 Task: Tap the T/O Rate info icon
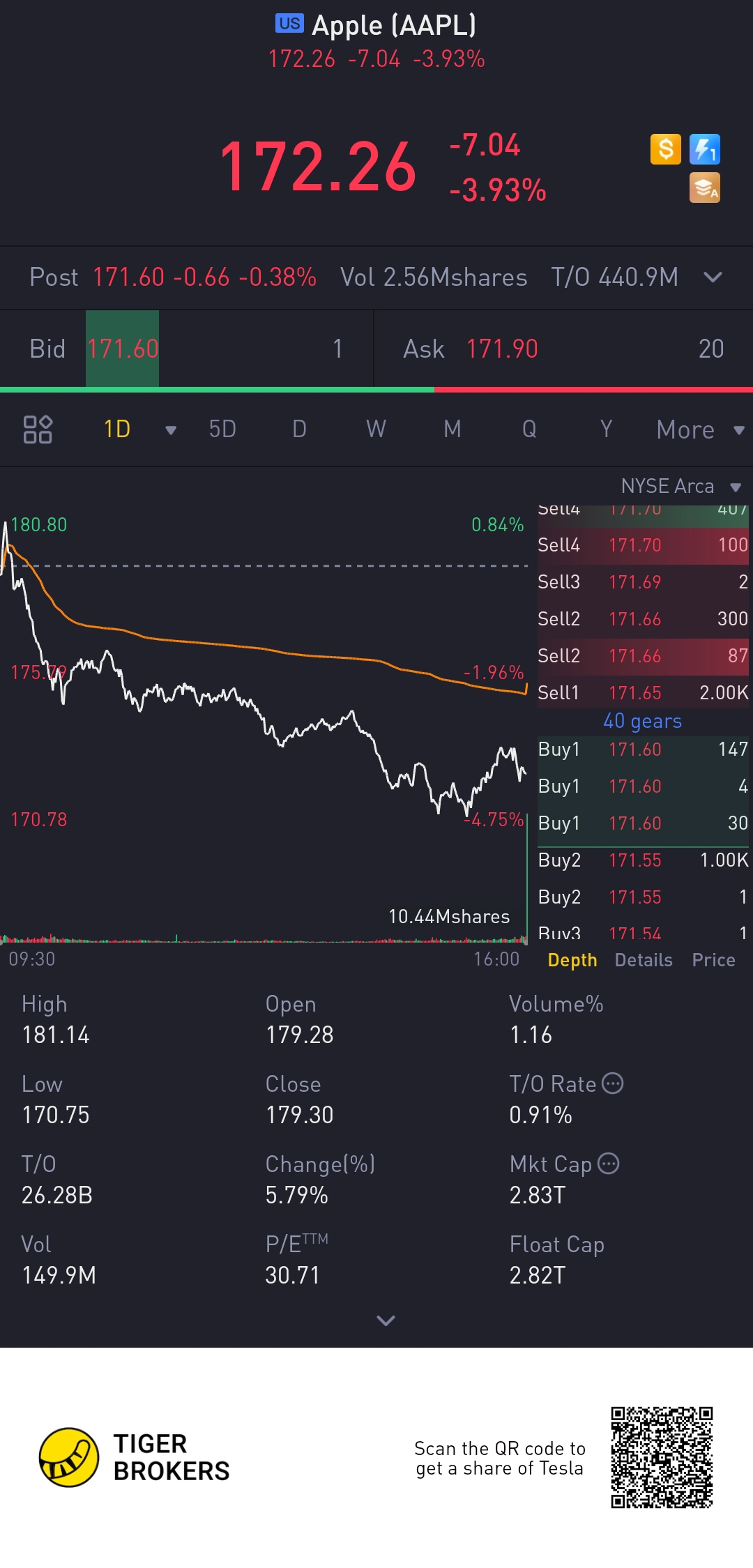(x=612, y=1083)
